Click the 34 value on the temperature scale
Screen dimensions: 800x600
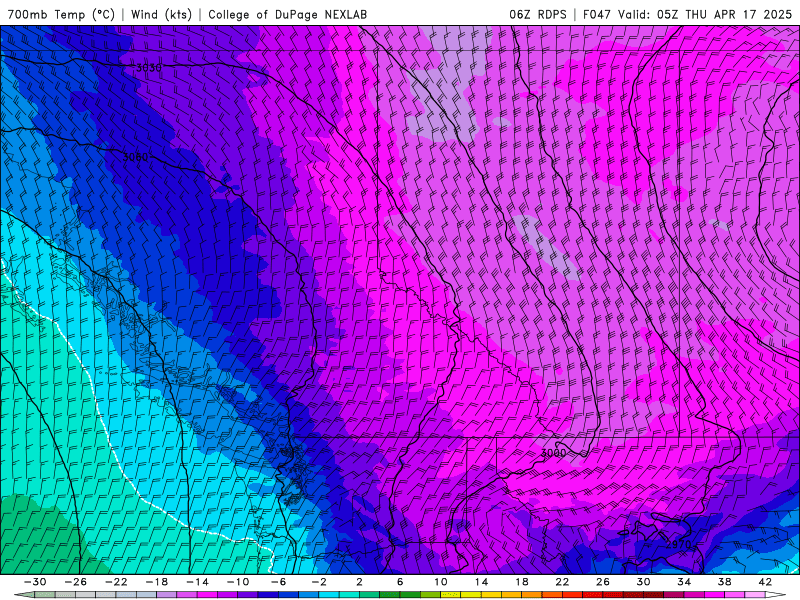click(x=684, y=582)
